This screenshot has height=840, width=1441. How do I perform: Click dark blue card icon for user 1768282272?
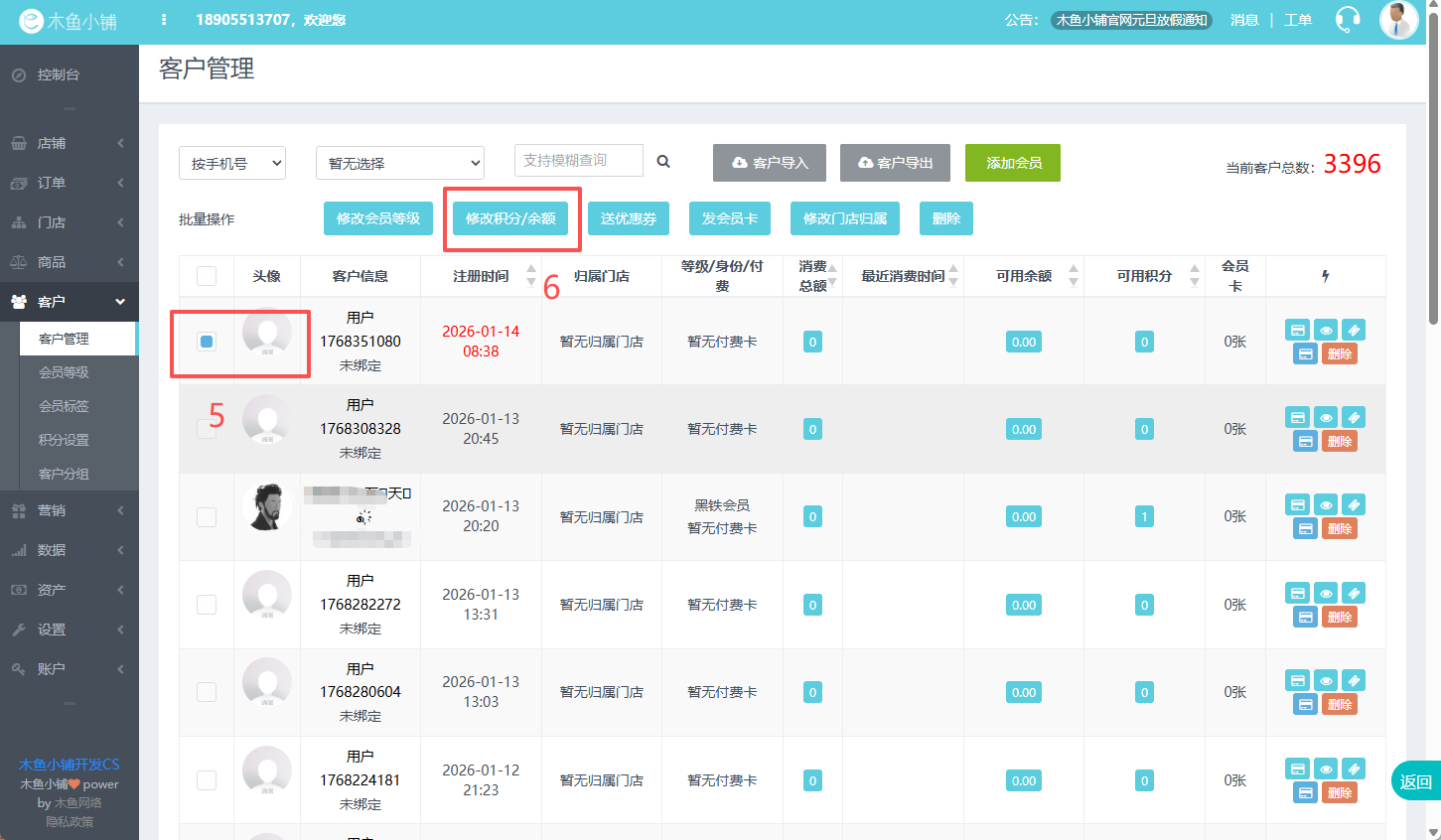(1305, 618)
